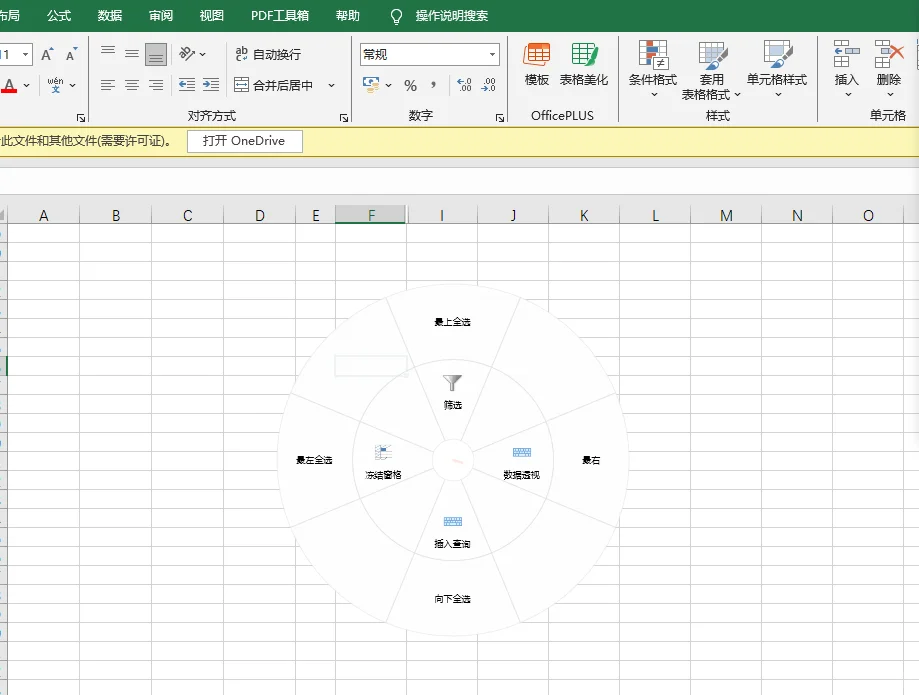Expand the accounting format dropdown arrow
This screenshot has width=919, height=695.
[x=389, y=86]
